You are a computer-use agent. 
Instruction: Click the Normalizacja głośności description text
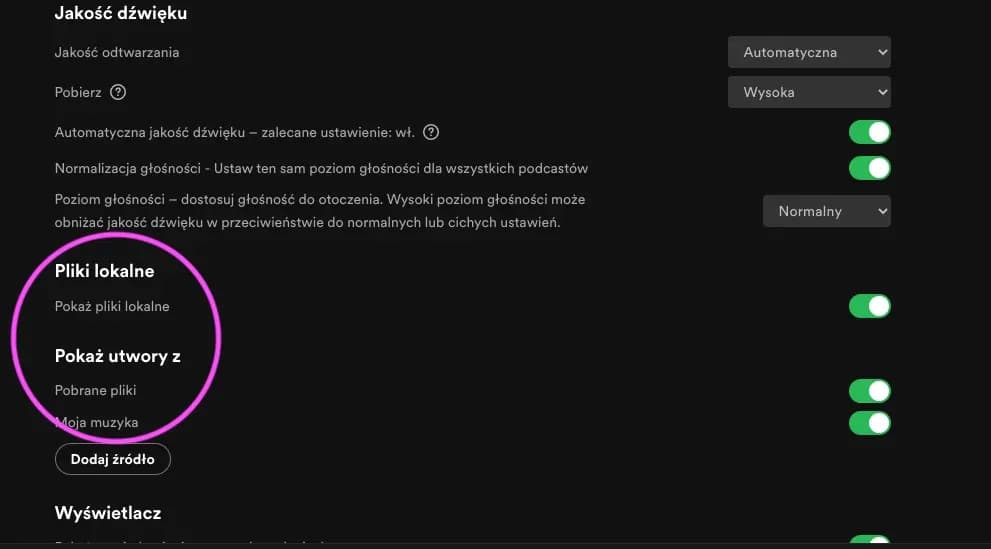(x=320, y=167)
